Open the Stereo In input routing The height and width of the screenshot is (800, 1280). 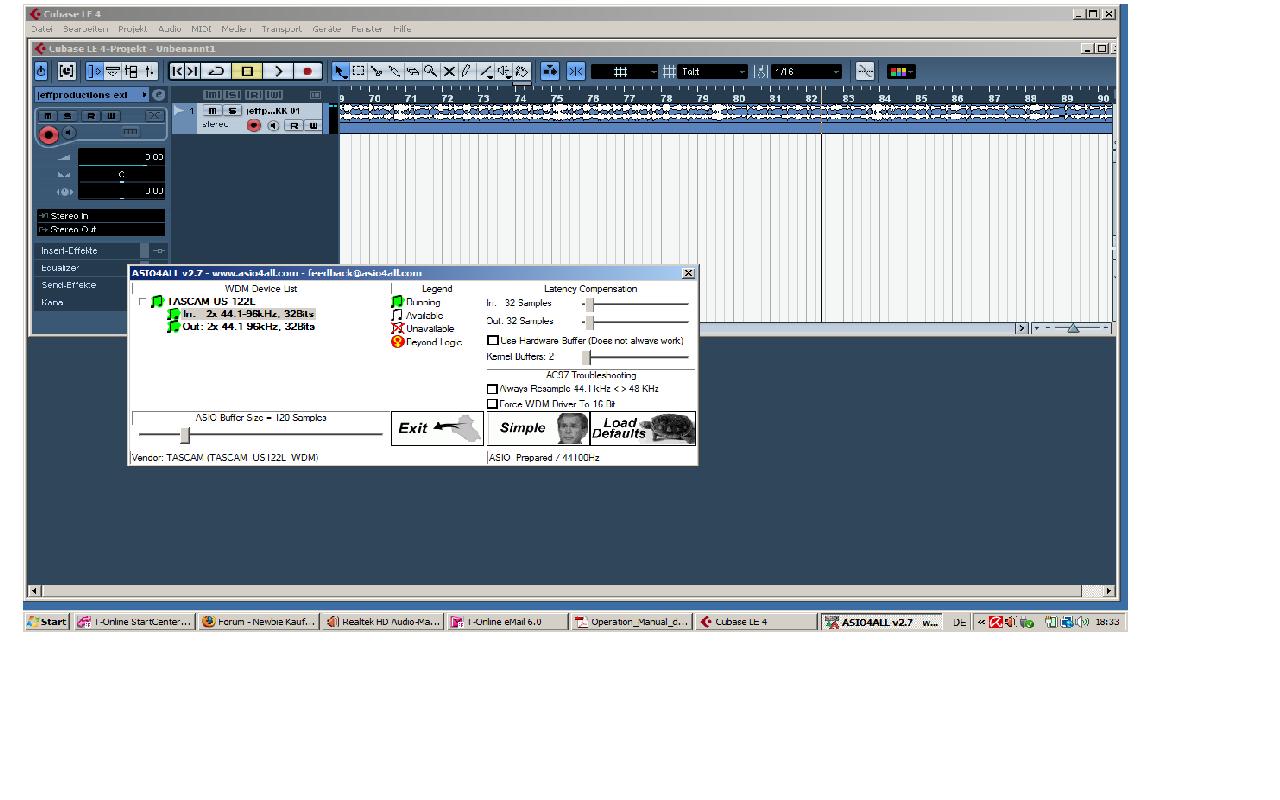101,216
